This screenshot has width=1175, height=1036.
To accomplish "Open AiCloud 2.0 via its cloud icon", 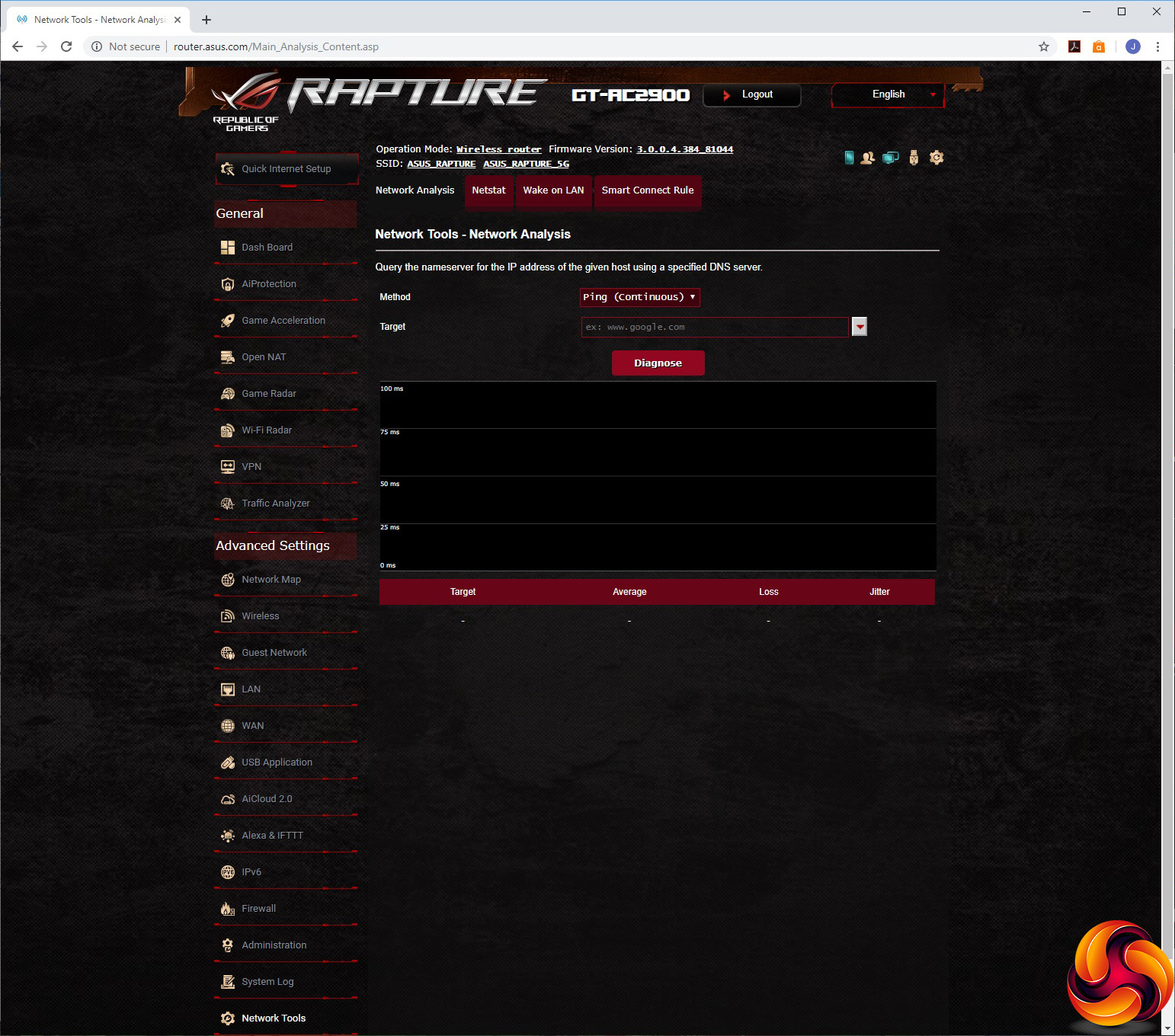I will coord(227,798).
